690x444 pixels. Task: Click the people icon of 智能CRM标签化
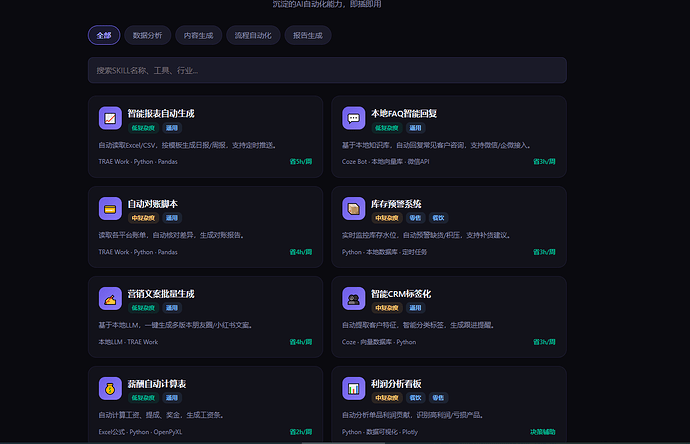pos(353,299)
